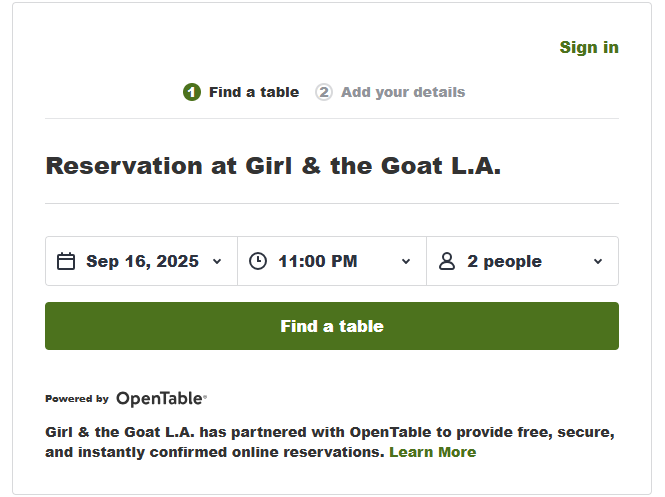
Task: Click the Reservation at Girl & the Goat heading
Action: point(273,166)
